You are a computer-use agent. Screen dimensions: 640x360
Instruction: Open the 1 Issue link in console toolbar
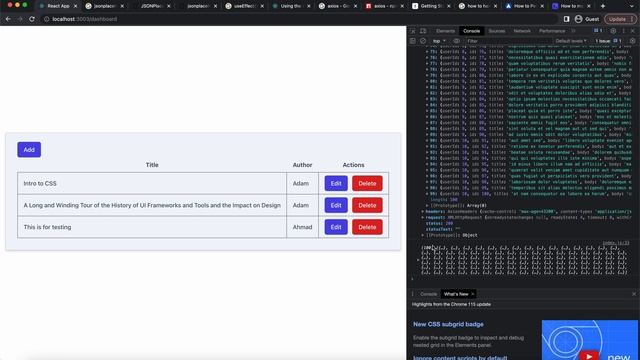click(608, 41)
